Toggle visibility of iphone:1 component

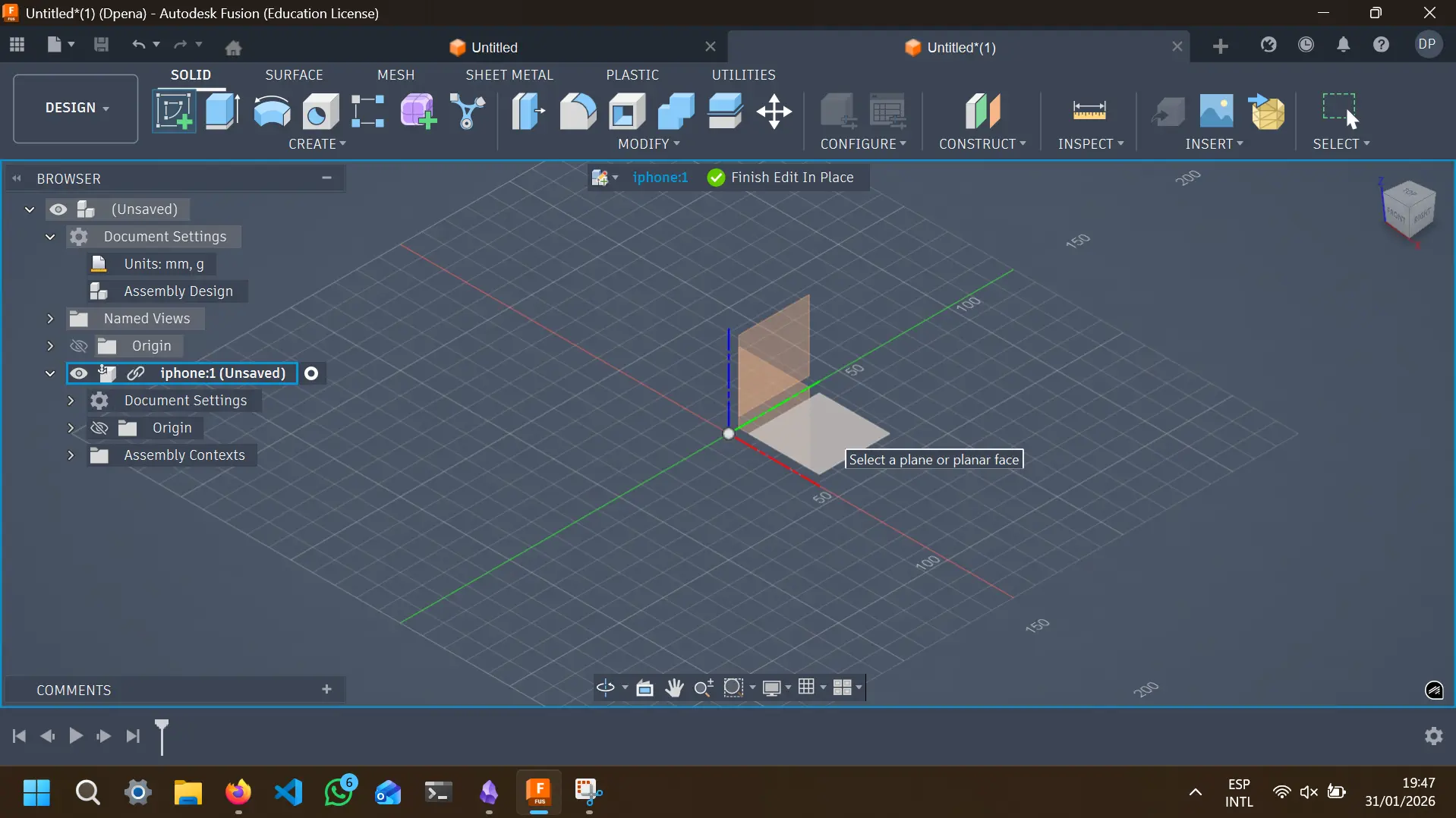click(79, 373)
